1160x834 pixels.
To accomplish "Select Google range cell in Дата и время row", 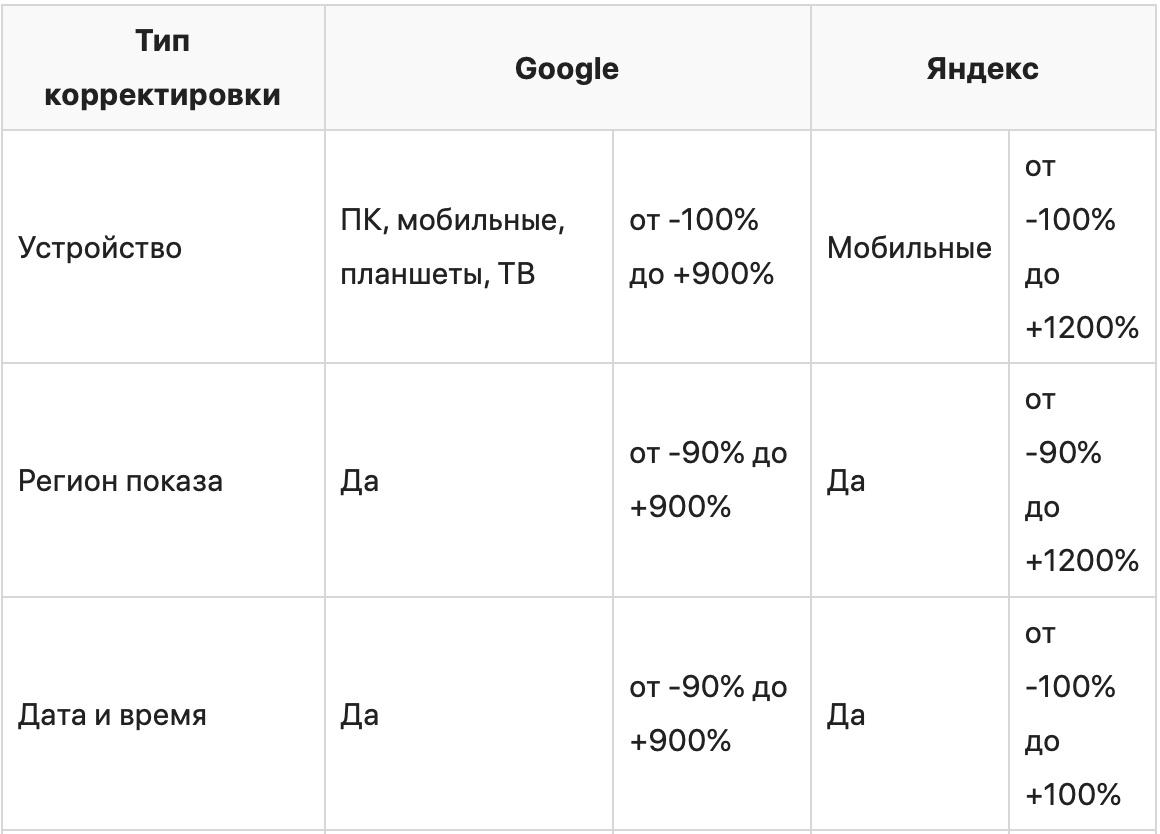I will (707, 715).
